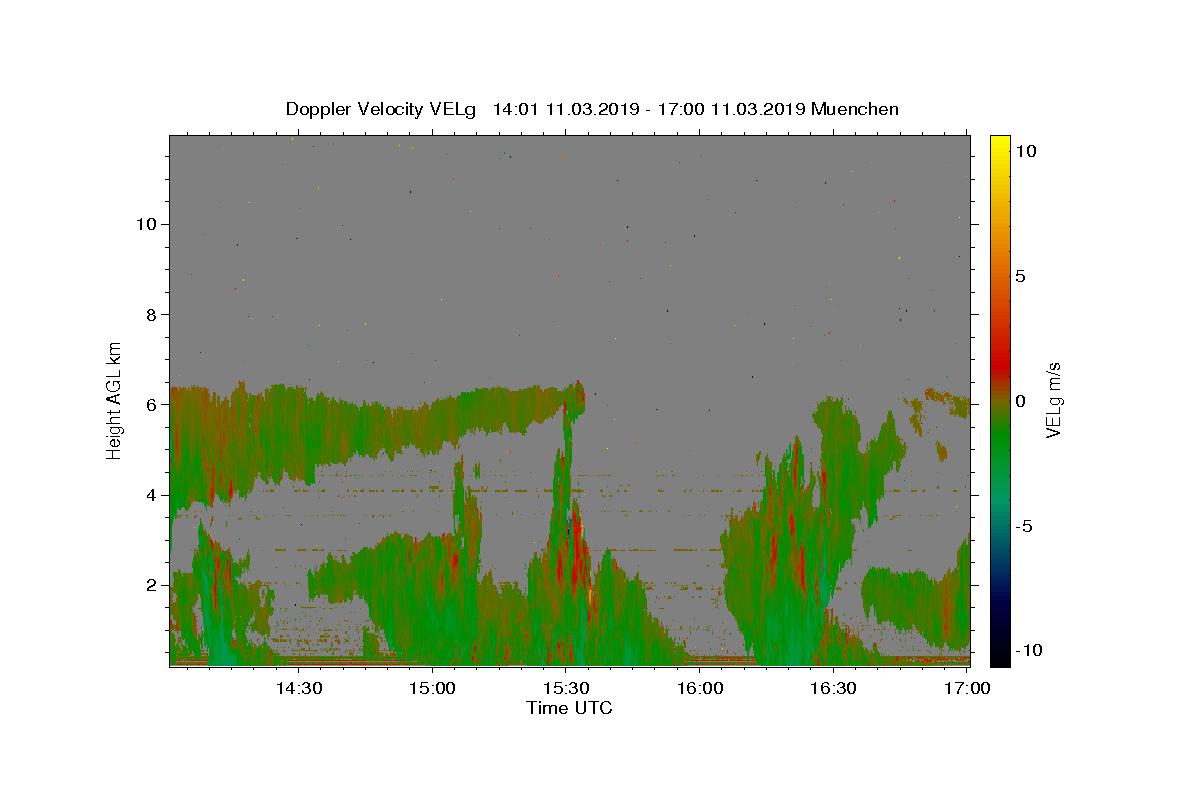Click the 8 km height tick label
The height and width of the screenshot is (800, 1200).
click(150, 314)
